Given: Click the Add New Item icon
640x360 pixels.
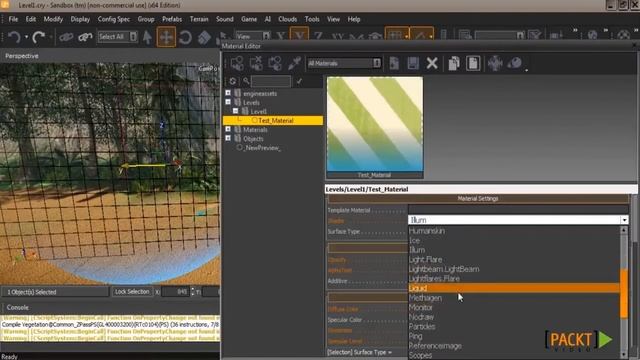Looking at the screenshot, I should [394, 63].
